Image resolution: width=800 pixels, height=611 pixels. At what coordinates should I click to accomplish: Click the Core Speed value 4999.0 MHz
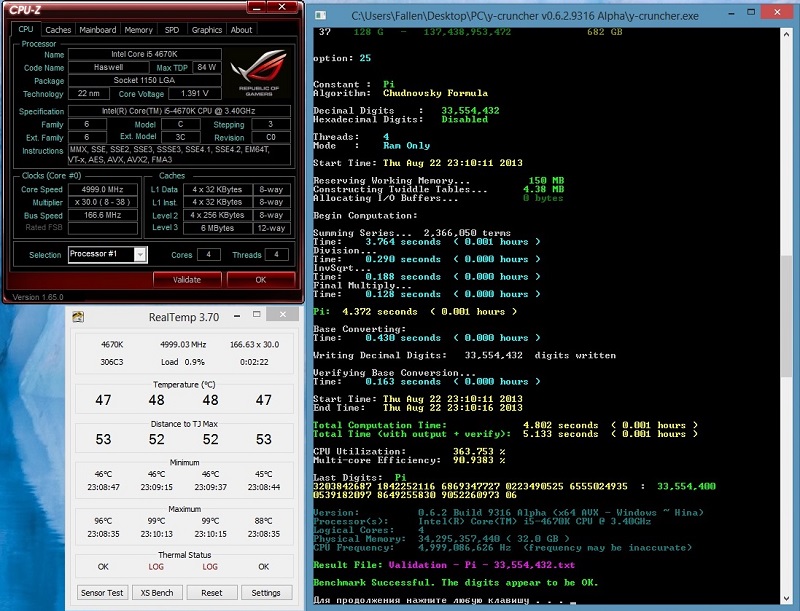pyautogui.click(x=103, y=189)
